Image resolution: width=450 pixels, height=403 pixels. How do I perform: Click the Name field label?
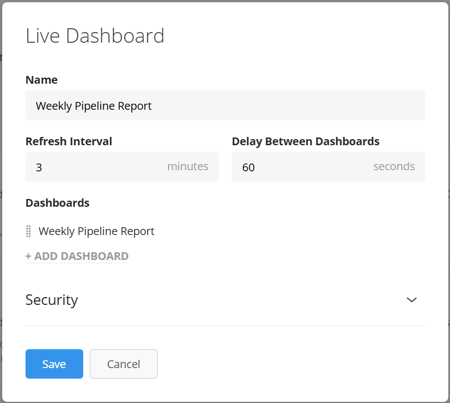42,80
